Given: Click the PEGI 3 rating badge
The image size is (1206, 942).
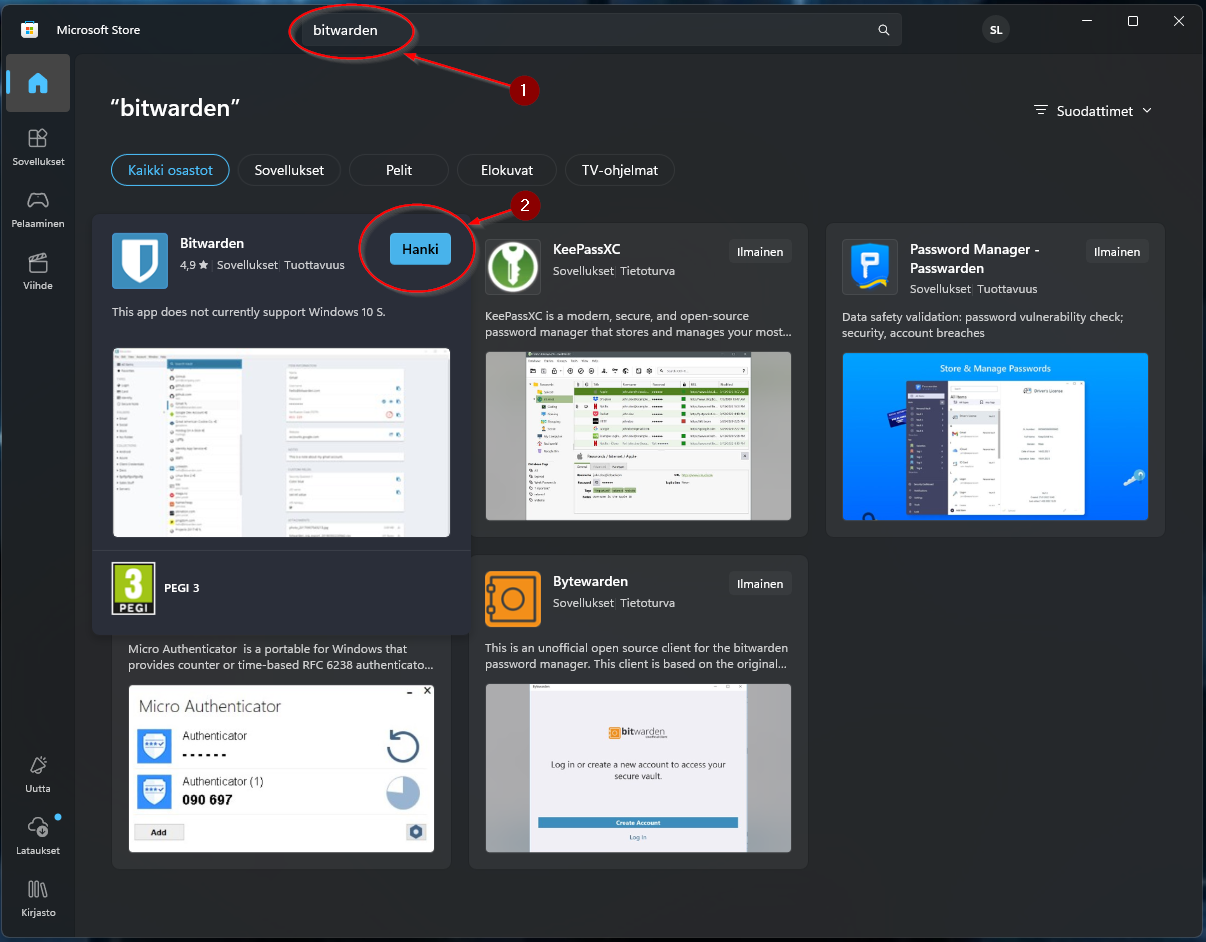Looking at the screenshot, I should pos(133,588).
